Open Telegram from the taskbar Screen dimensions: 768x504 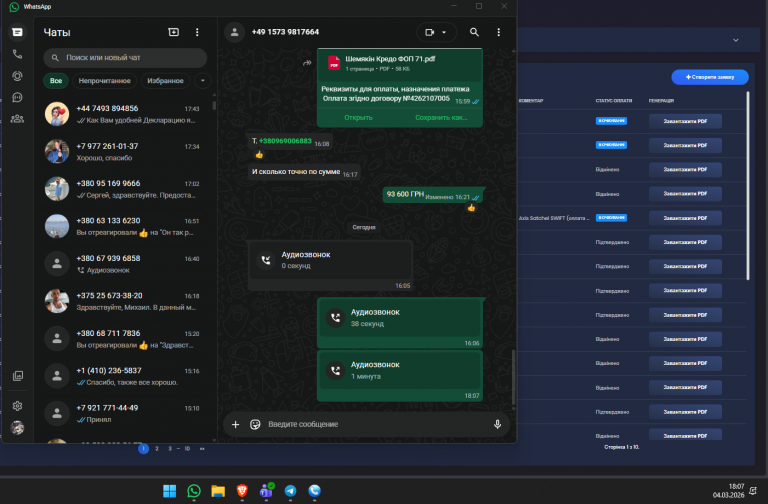click(290, 491)
